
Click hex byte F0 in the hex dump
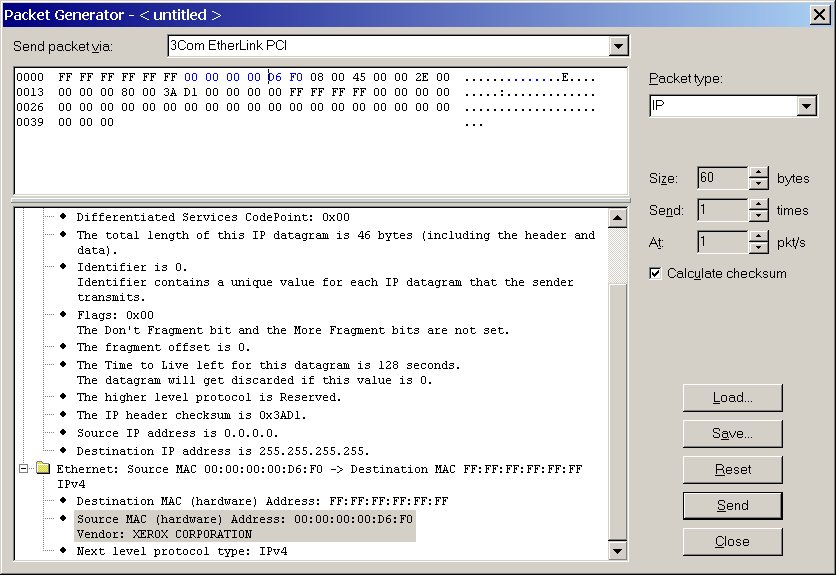pos(296,77)
